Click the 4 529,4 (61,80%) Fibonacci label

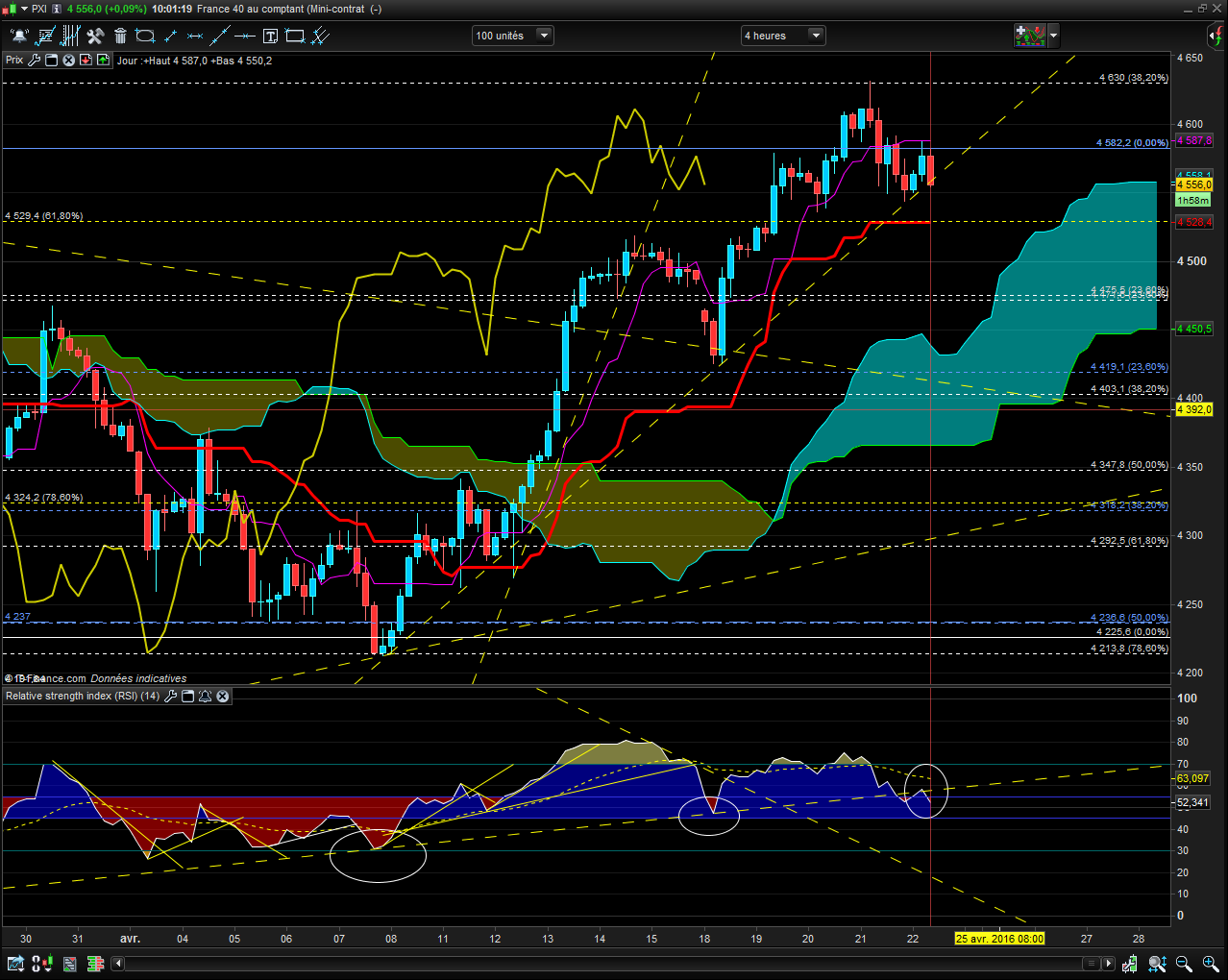(43, 216)
